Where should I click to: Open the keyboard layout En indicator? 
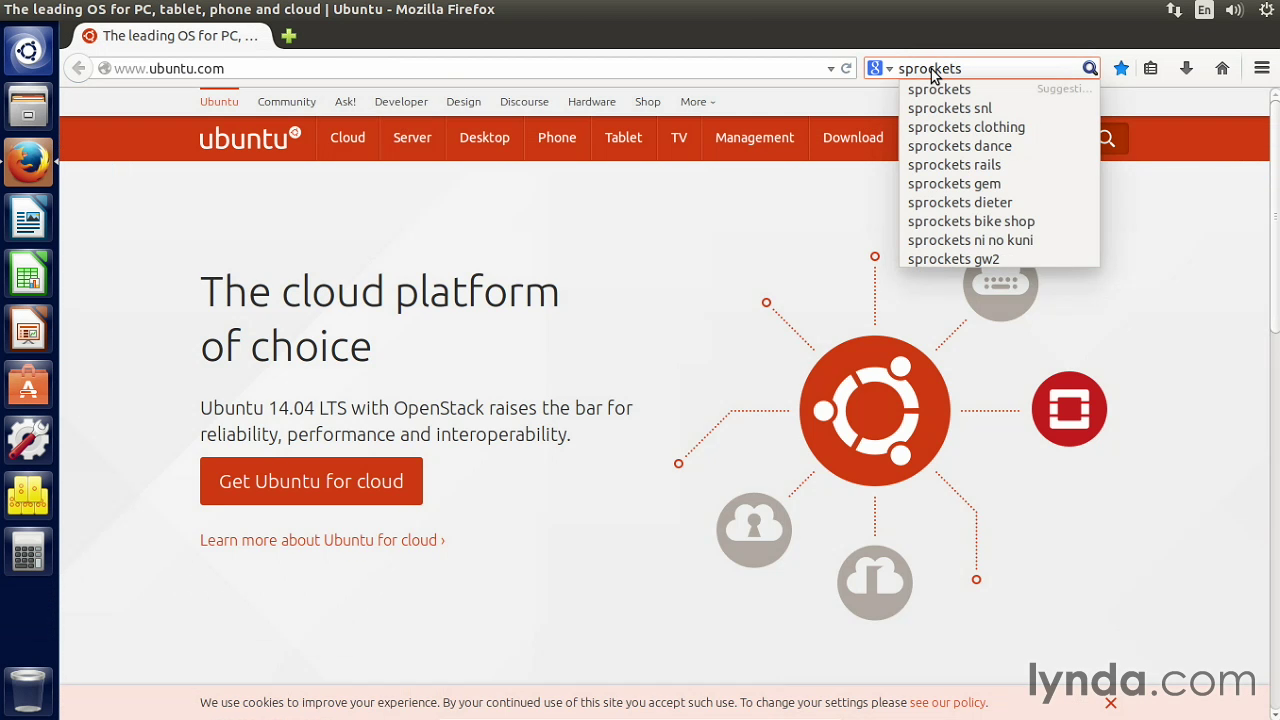(1204, 10)
